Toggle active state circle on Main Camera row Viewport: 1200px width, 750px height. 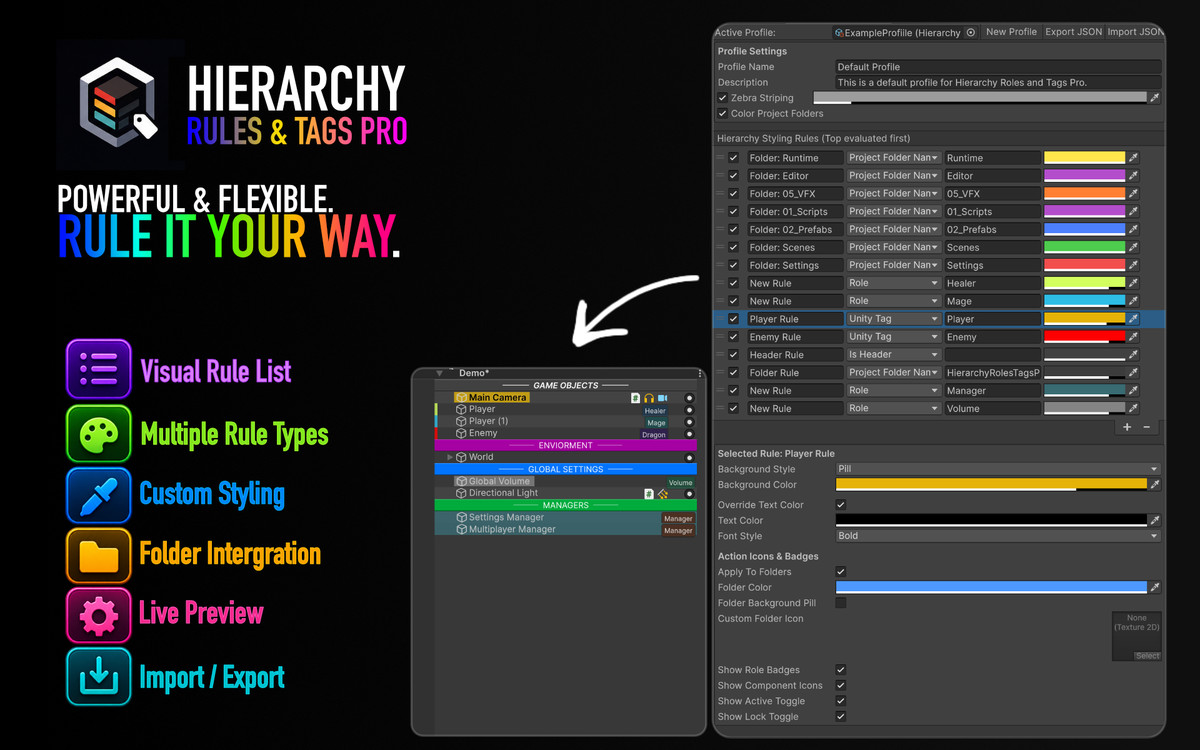coord(689,398)
